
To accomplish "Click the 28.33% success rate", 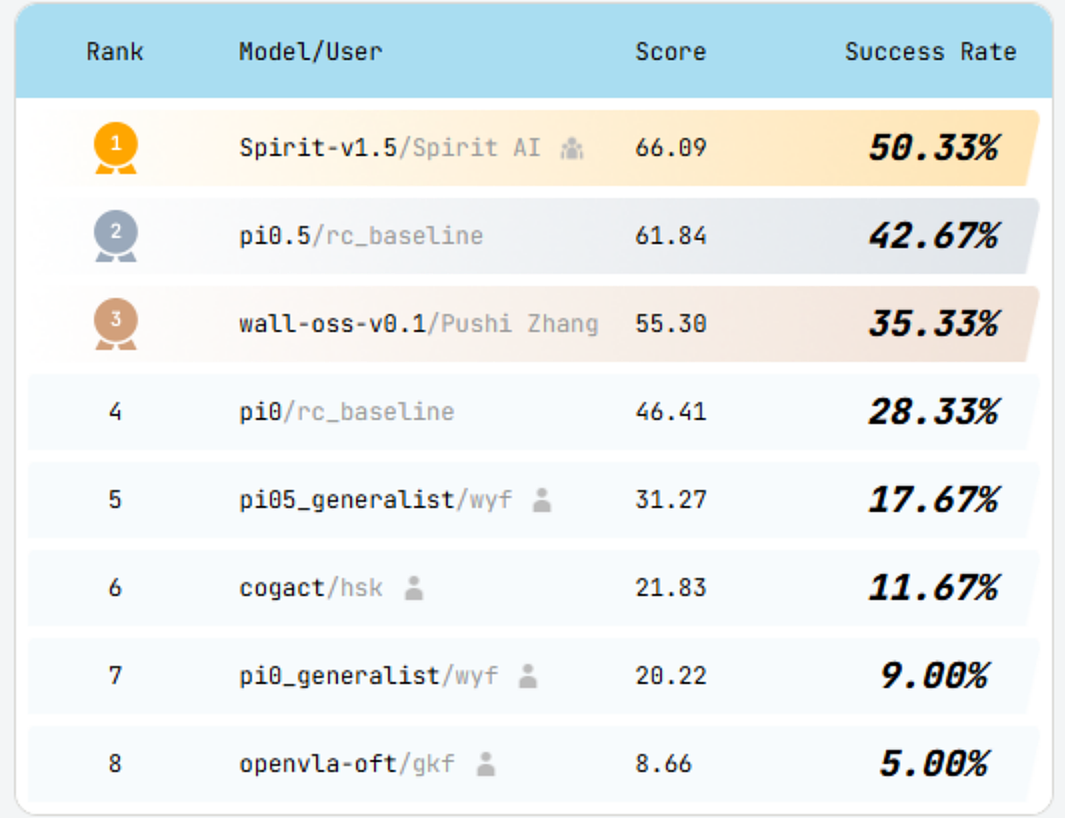I will (934, 412).
